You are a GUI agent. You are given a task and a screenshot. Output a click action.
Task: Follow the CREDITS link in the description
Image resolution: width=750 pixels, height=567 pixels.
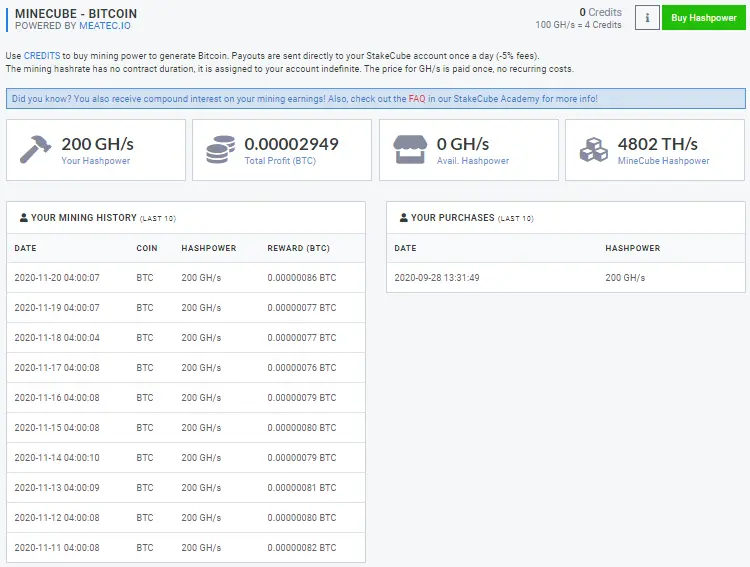(x=42, y=56)
